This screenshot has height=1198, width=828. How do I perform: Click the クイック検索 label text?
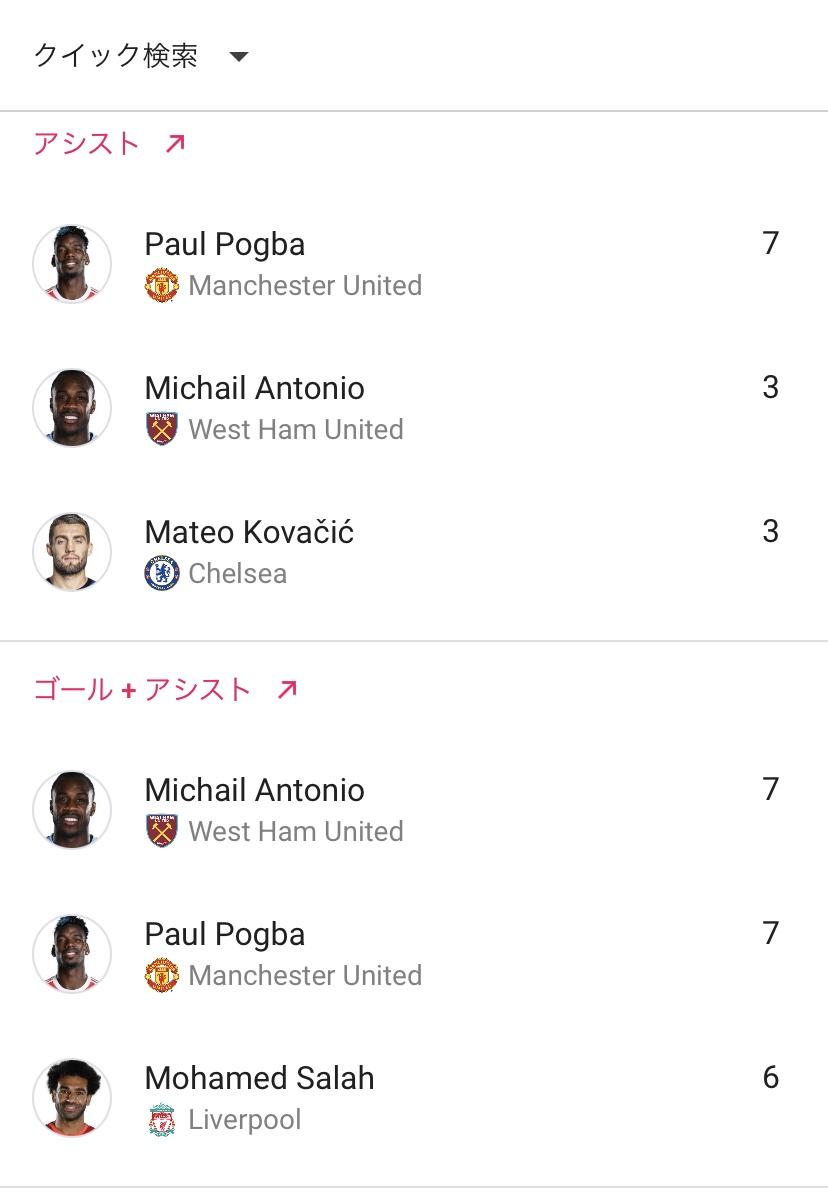(x=116, y=56)
